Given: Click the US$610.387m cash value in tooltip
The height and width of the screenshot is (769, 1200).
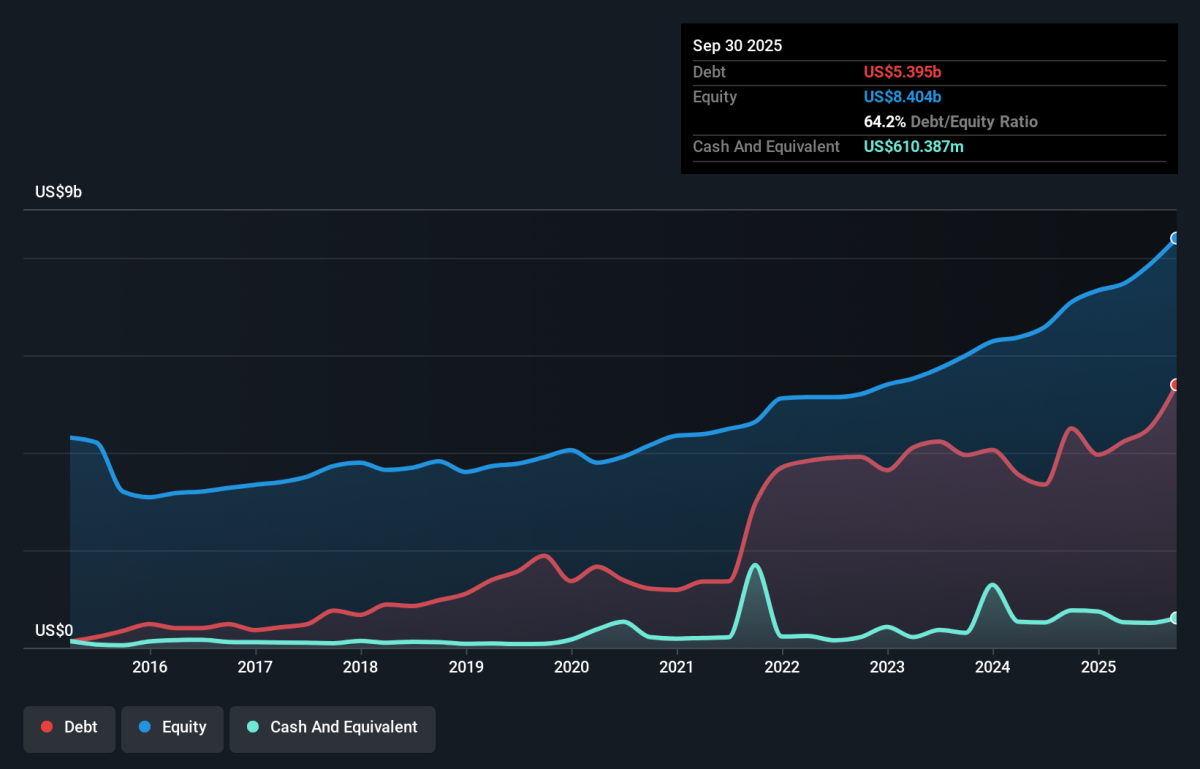Looking at the screenshot, I should (x=914, y=147).
